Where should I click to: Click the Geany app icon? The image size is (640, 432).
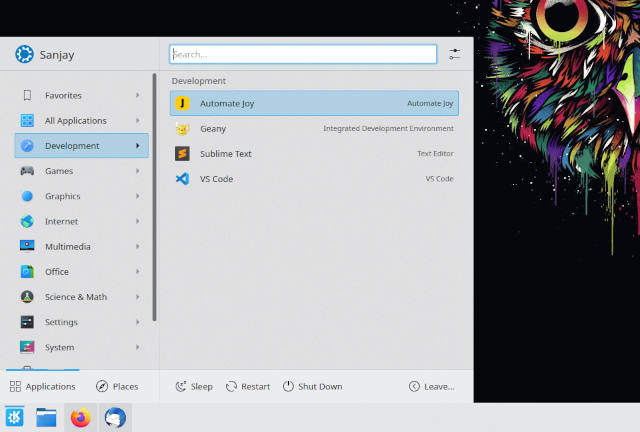click(x=182, y=129)
